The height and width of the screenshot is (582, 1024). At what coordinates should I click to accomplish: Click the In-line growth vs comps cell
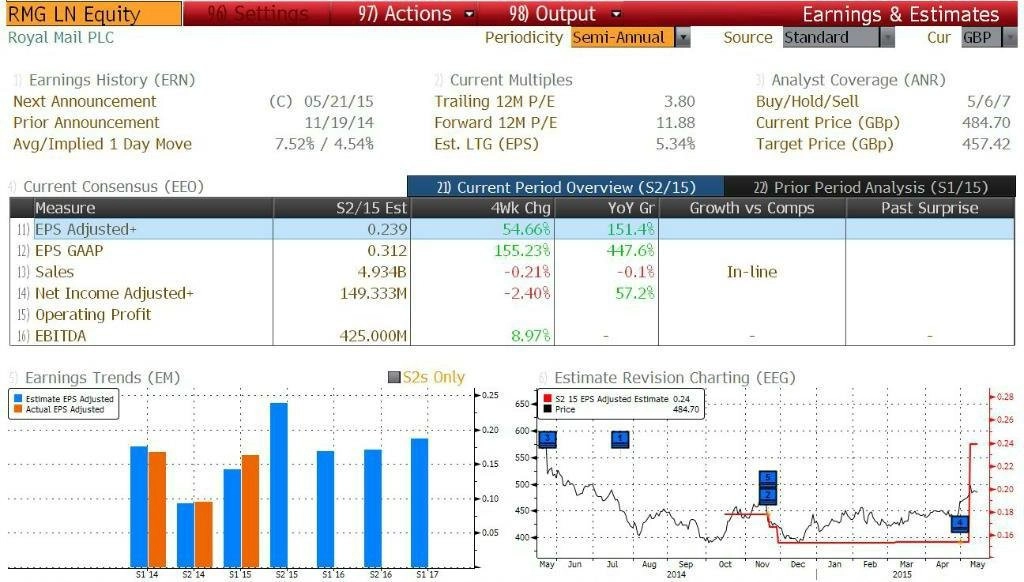[x=752, y=272]
